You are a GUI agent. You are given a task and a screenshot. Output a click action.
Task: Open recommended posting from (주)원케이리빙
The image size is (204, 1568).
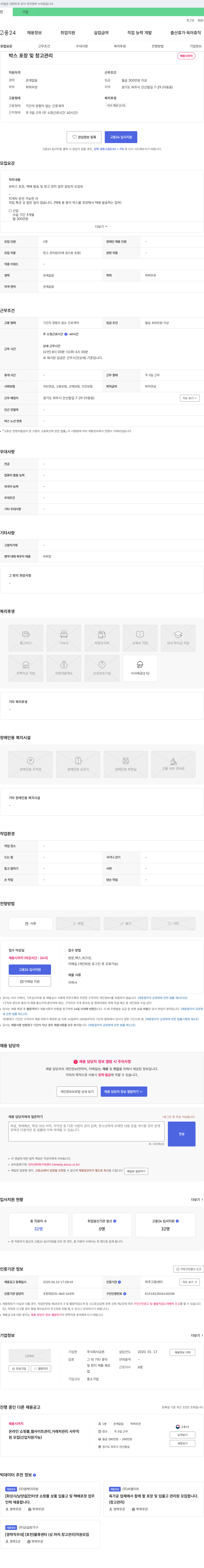[x=50, y=1499]
